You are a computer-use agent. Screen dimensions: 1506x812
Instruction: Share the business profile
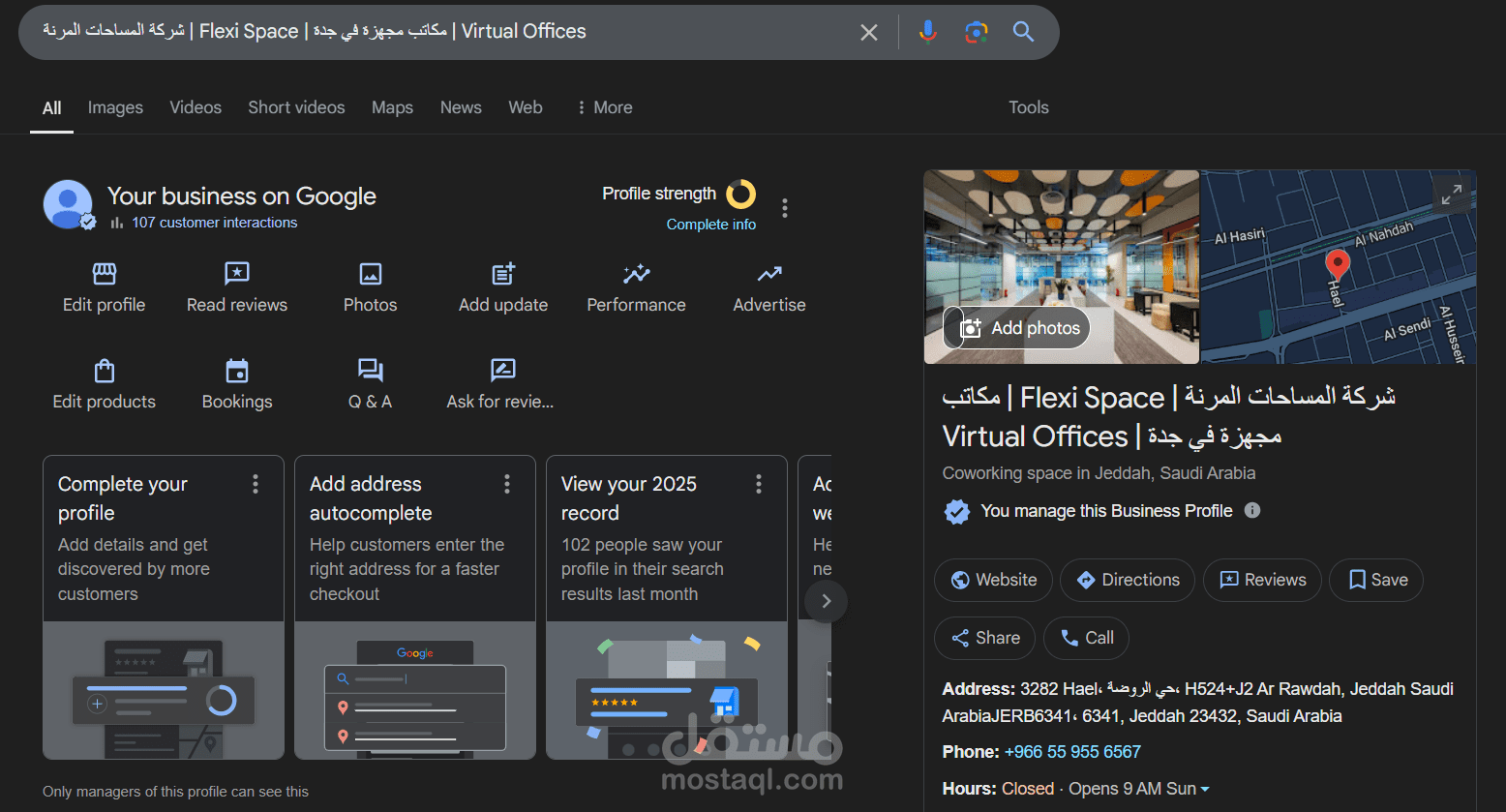(985, 638)
